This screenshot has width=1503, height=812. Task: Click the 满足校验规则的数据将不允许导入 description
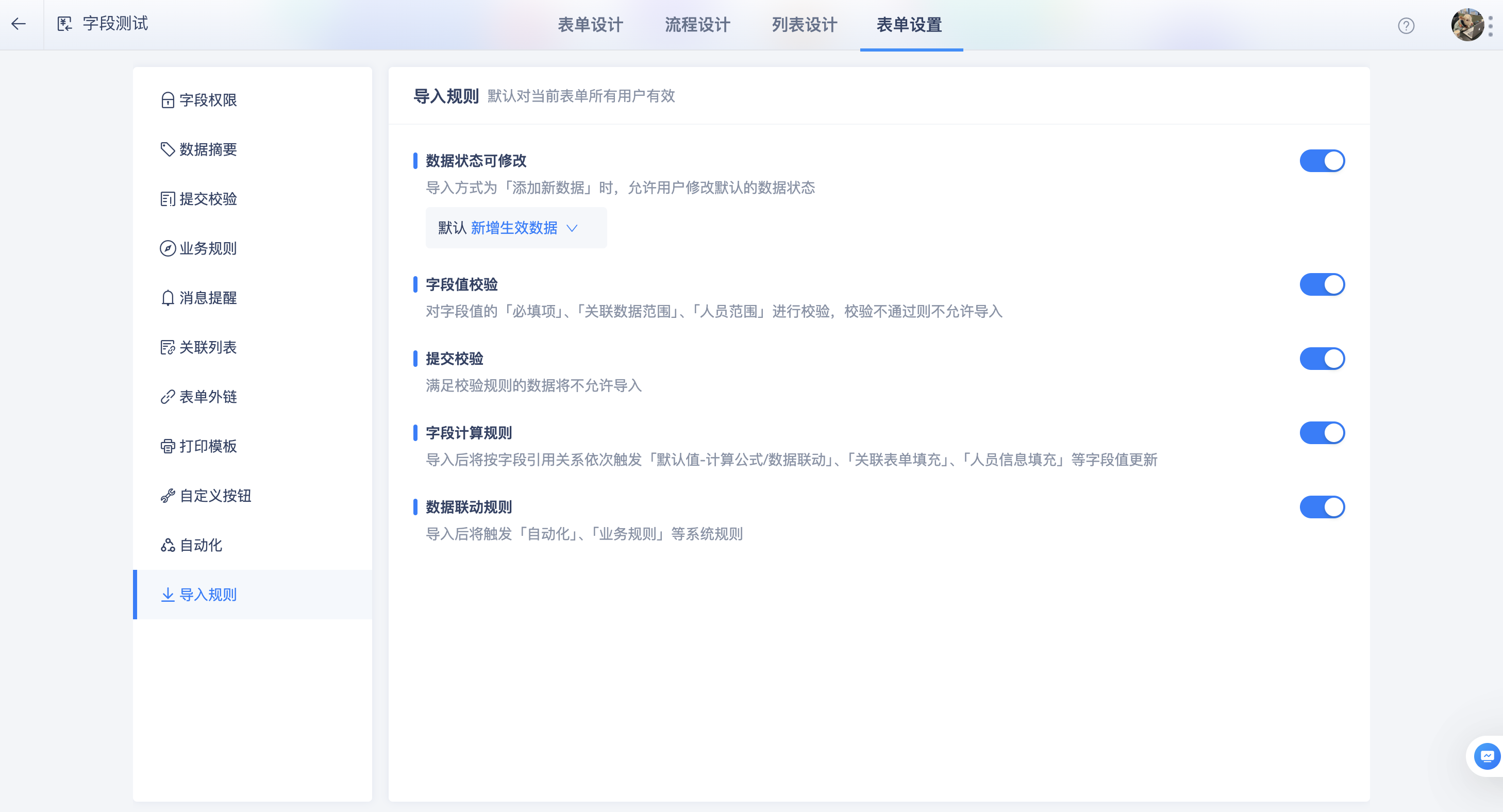click(534, 385)
